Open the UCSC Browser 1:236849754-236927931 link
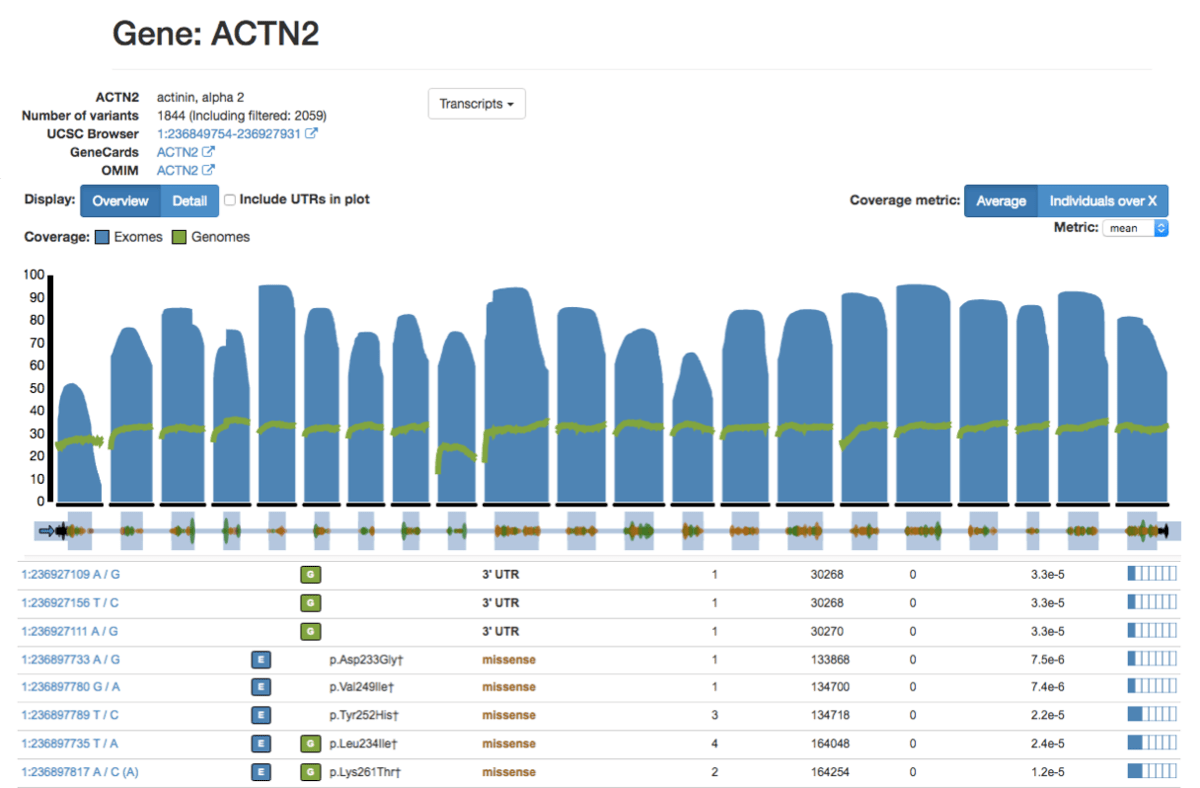The image size is (1200, 788). pyautogui.click(x=229, y=134)
